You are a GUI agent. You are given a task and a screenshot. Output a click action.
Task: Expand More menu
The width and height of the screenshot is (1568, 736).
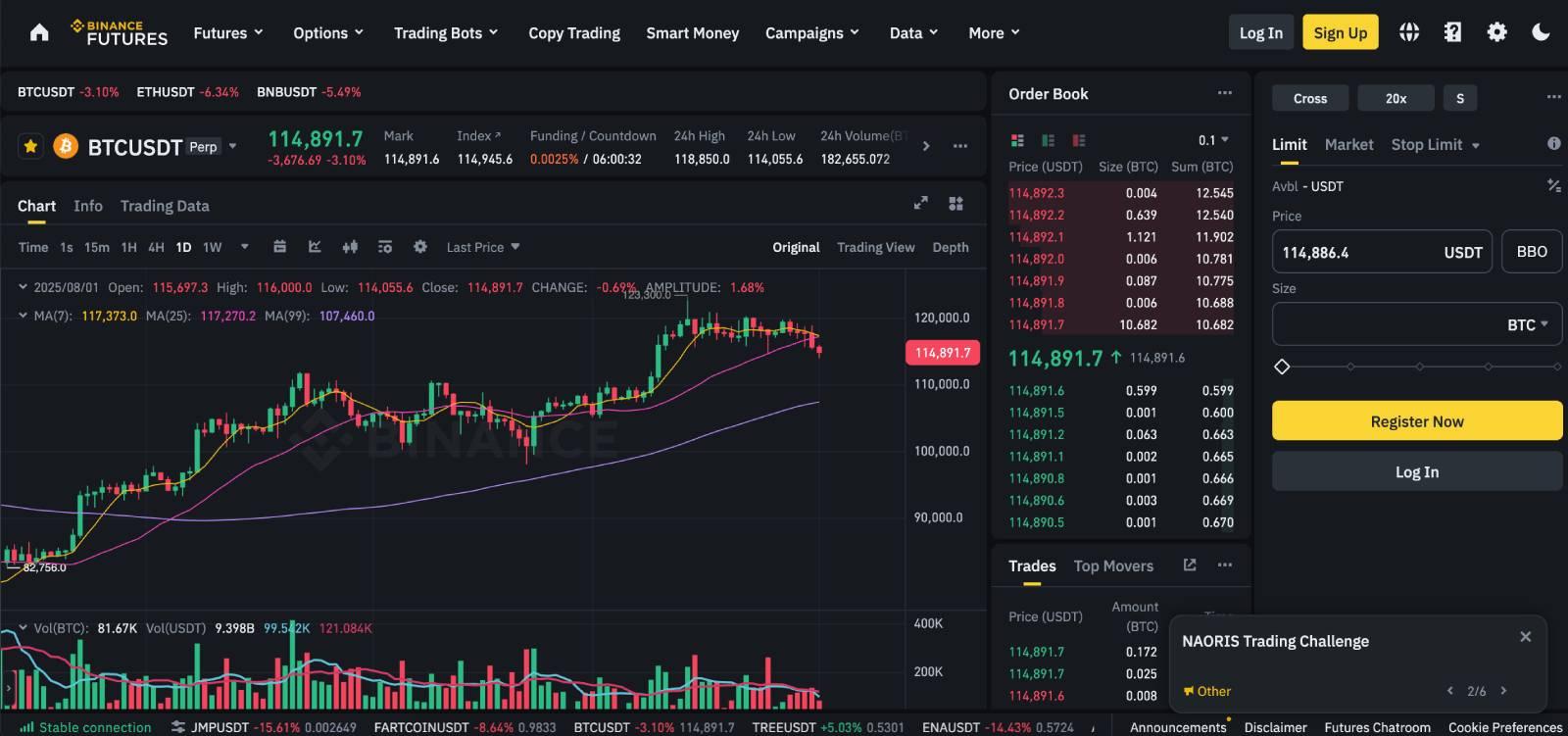point(994,32)
